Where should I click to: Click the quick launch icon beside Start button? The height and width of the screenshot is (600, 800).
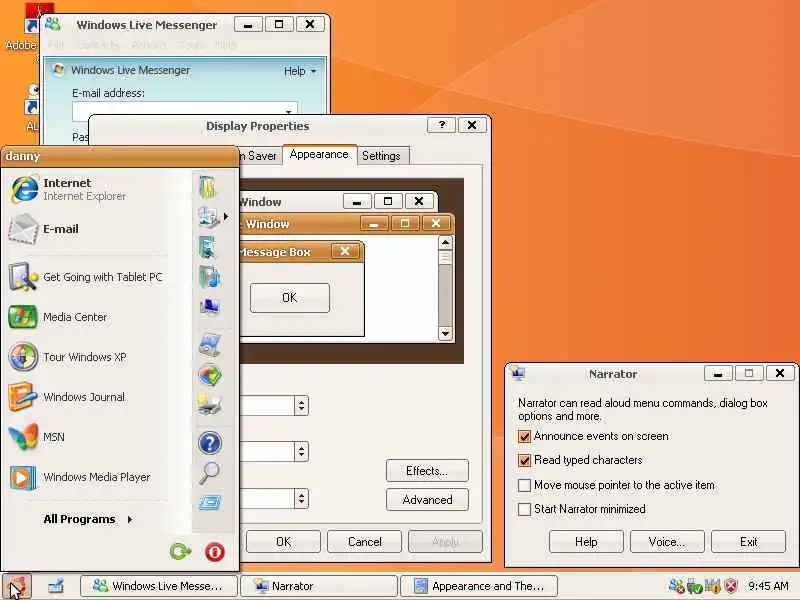55,586
